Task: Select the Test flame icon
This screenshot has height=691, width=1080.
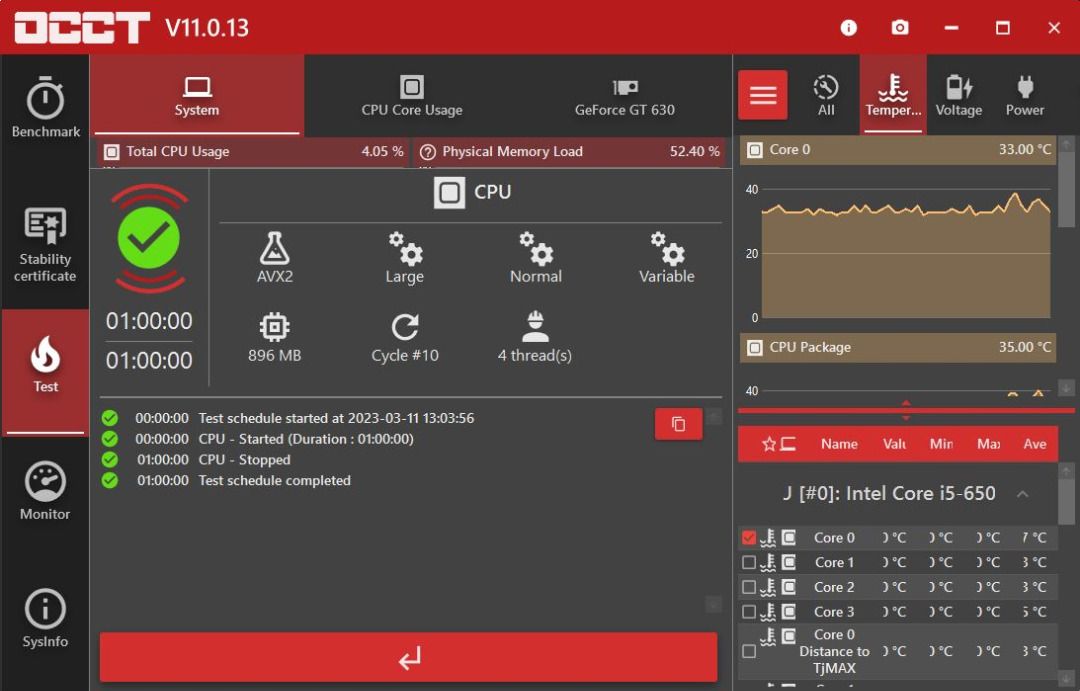Action: (45, 355)
